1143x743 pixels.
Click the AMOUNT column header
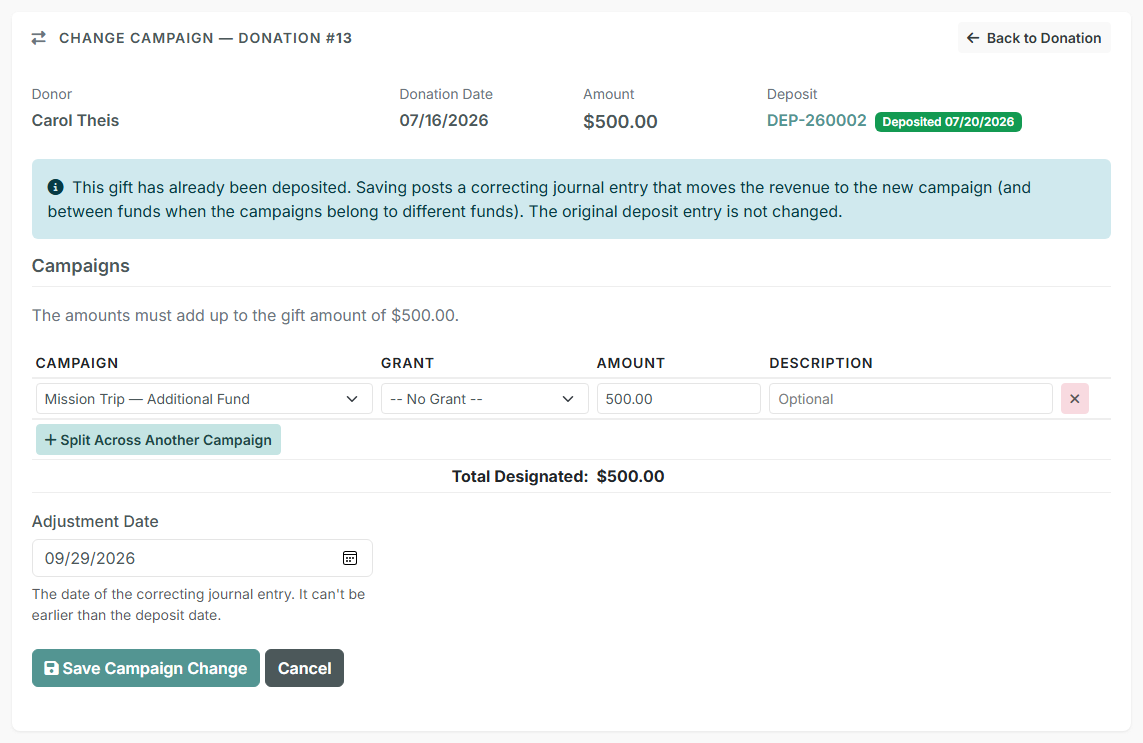(631, 363)
